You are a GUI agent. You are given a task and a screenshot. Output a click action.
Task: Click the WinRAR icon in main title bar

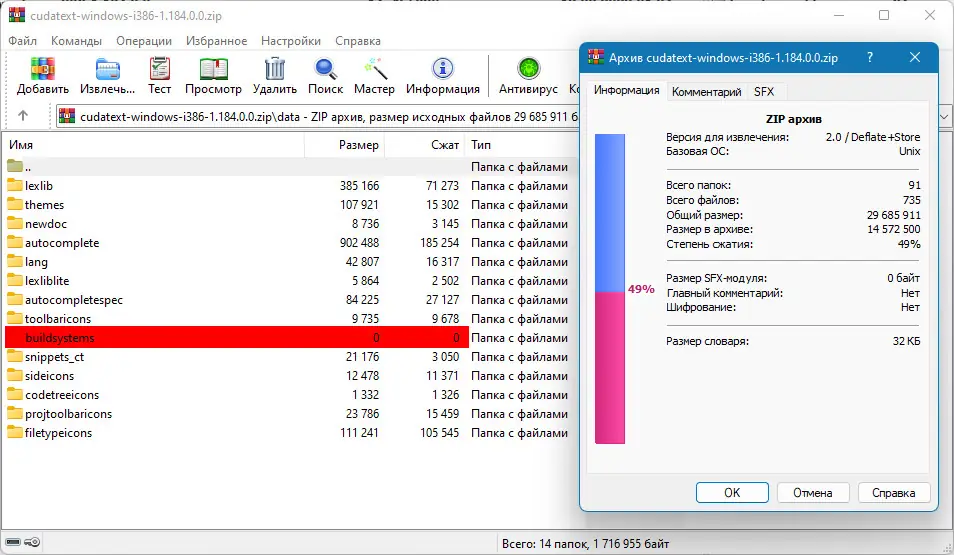click(x=16, y=15)
